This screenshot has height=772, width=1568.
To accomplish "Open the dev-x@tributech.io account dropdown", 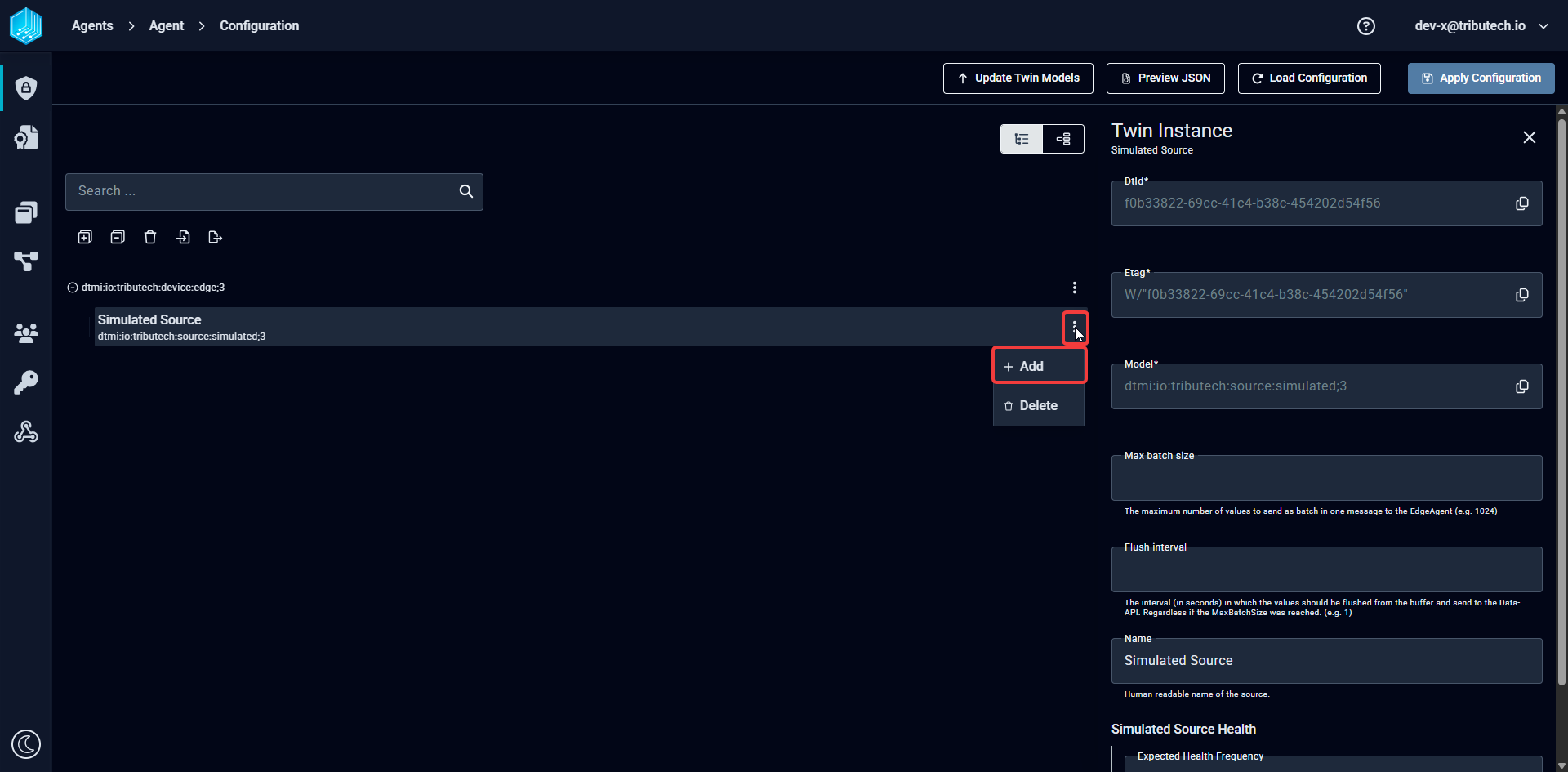I will 1481,26.
